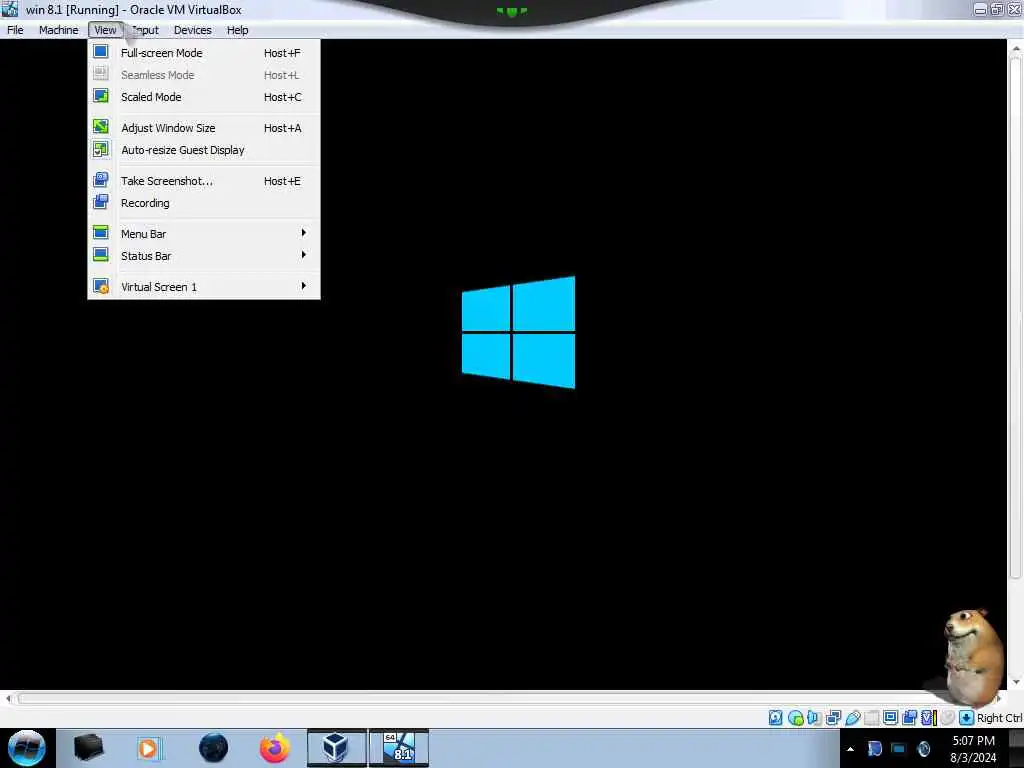The width and height of the screenshot is (1024, 768).
Task: Click the Windows logo in VM
Action: tap(519, 332)
